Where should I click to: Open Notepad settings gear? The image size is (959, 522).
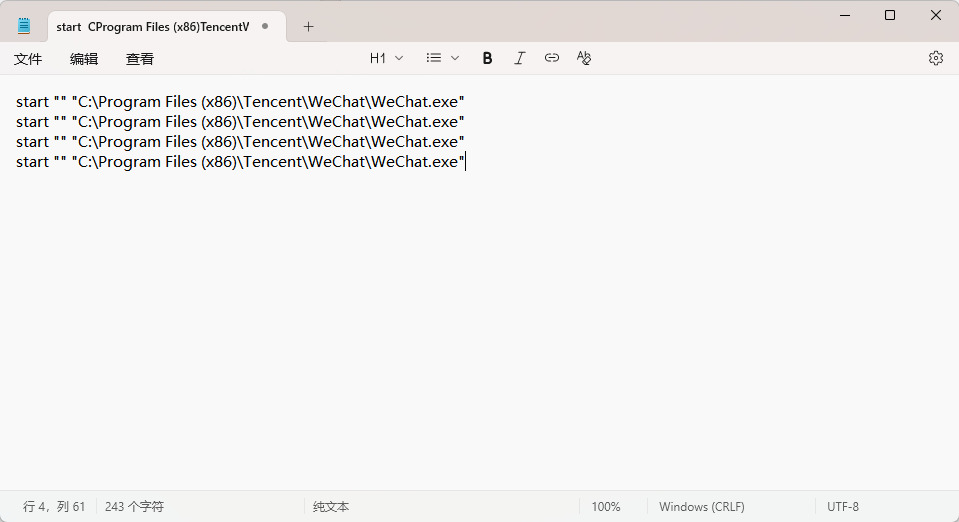936,58
